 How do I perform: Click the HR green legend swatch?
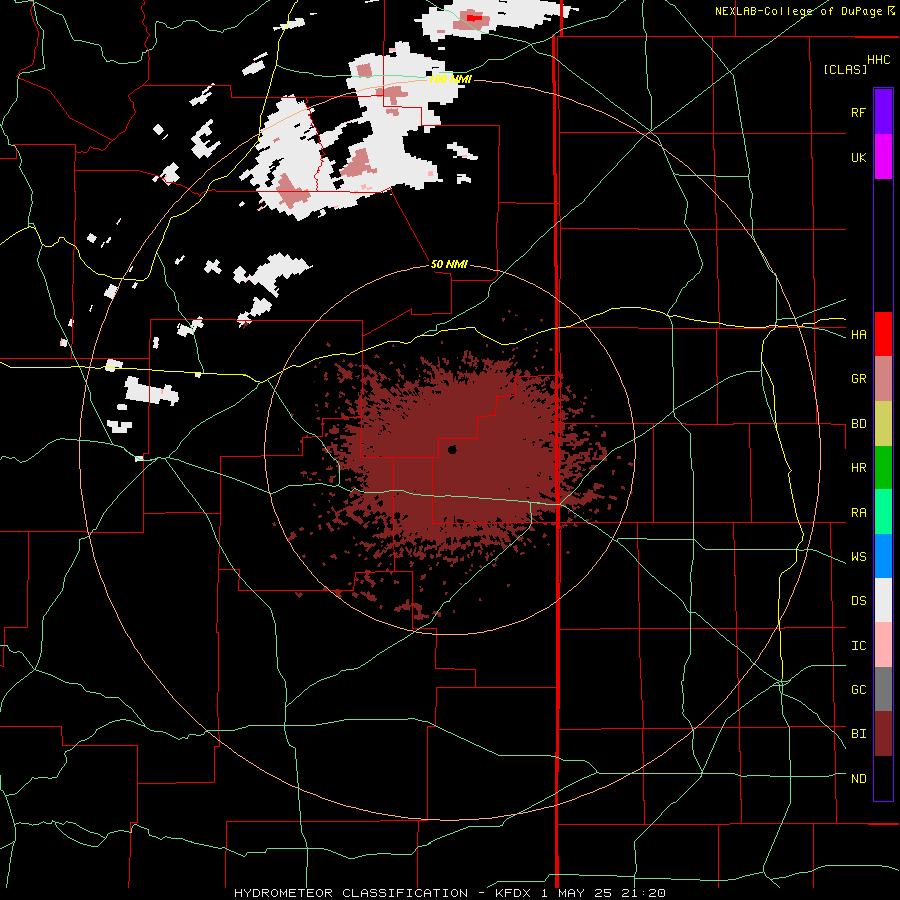[883, 468]
